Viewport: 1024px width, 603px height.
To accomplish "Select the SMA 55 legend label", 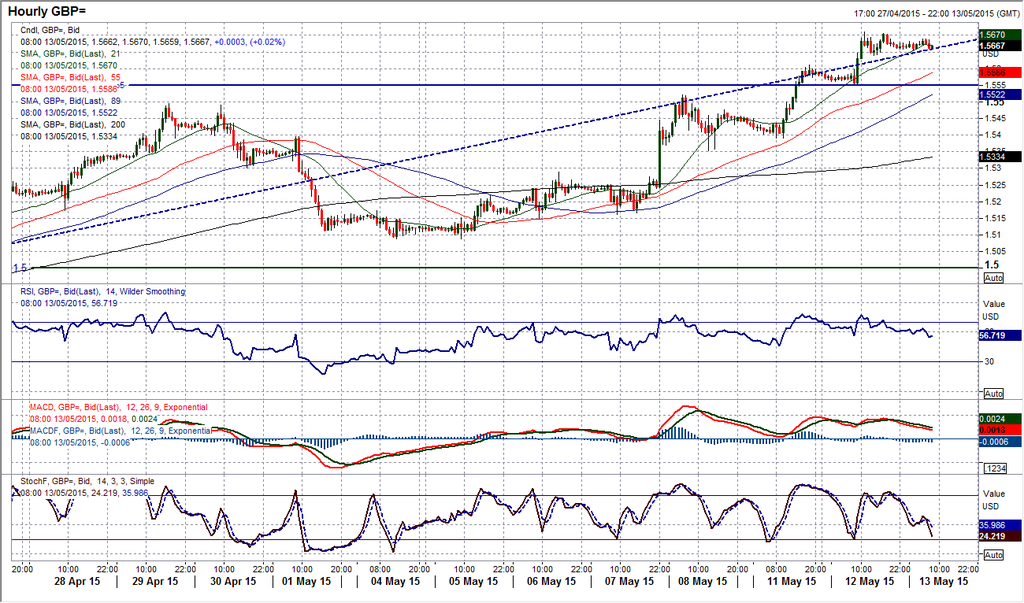I will 70,77.
